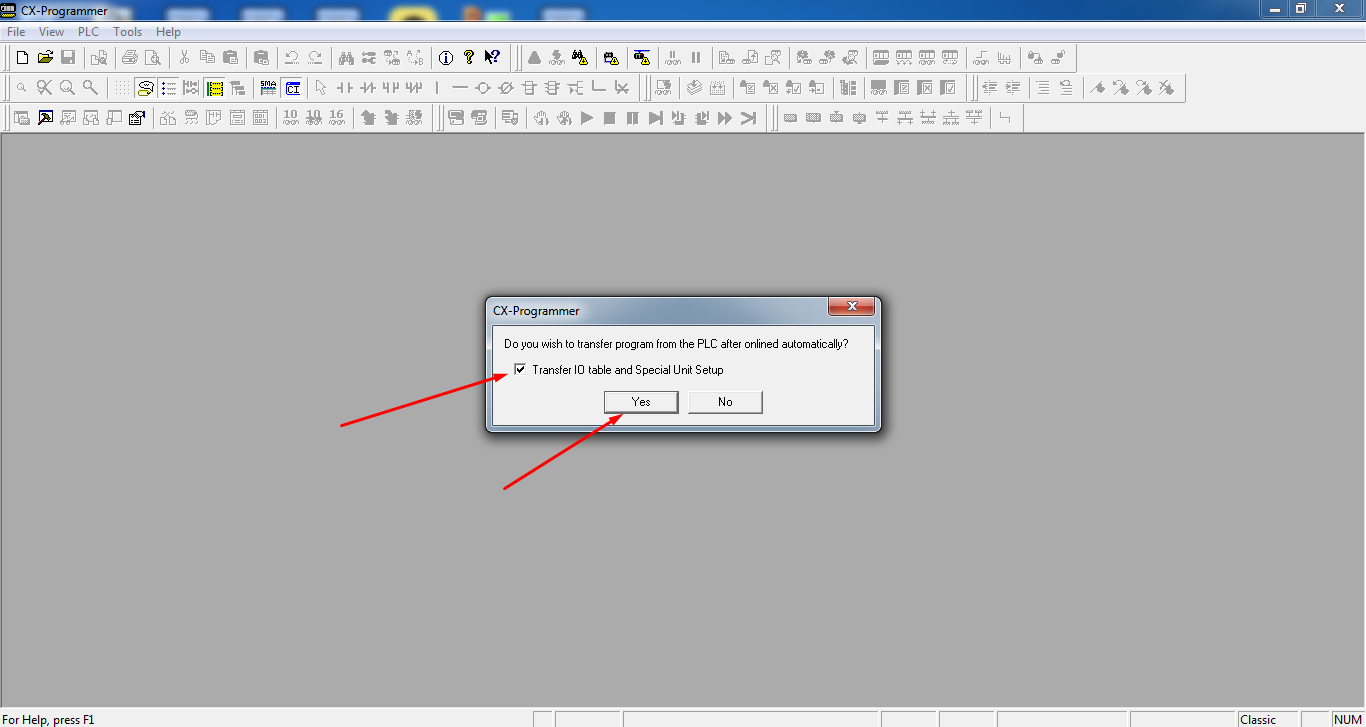Select the pointer selection tool

pos(321,88)
